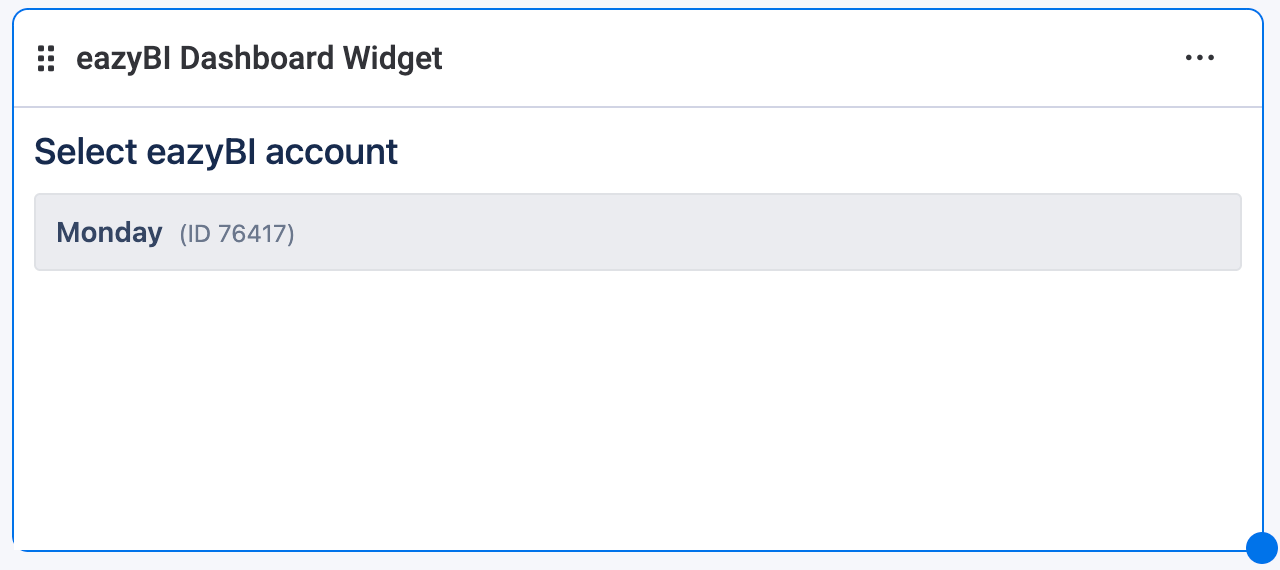Click the word eazyBI in the widget title
The height and width of the screenshot is (570, 1280).
coord(124,59)
